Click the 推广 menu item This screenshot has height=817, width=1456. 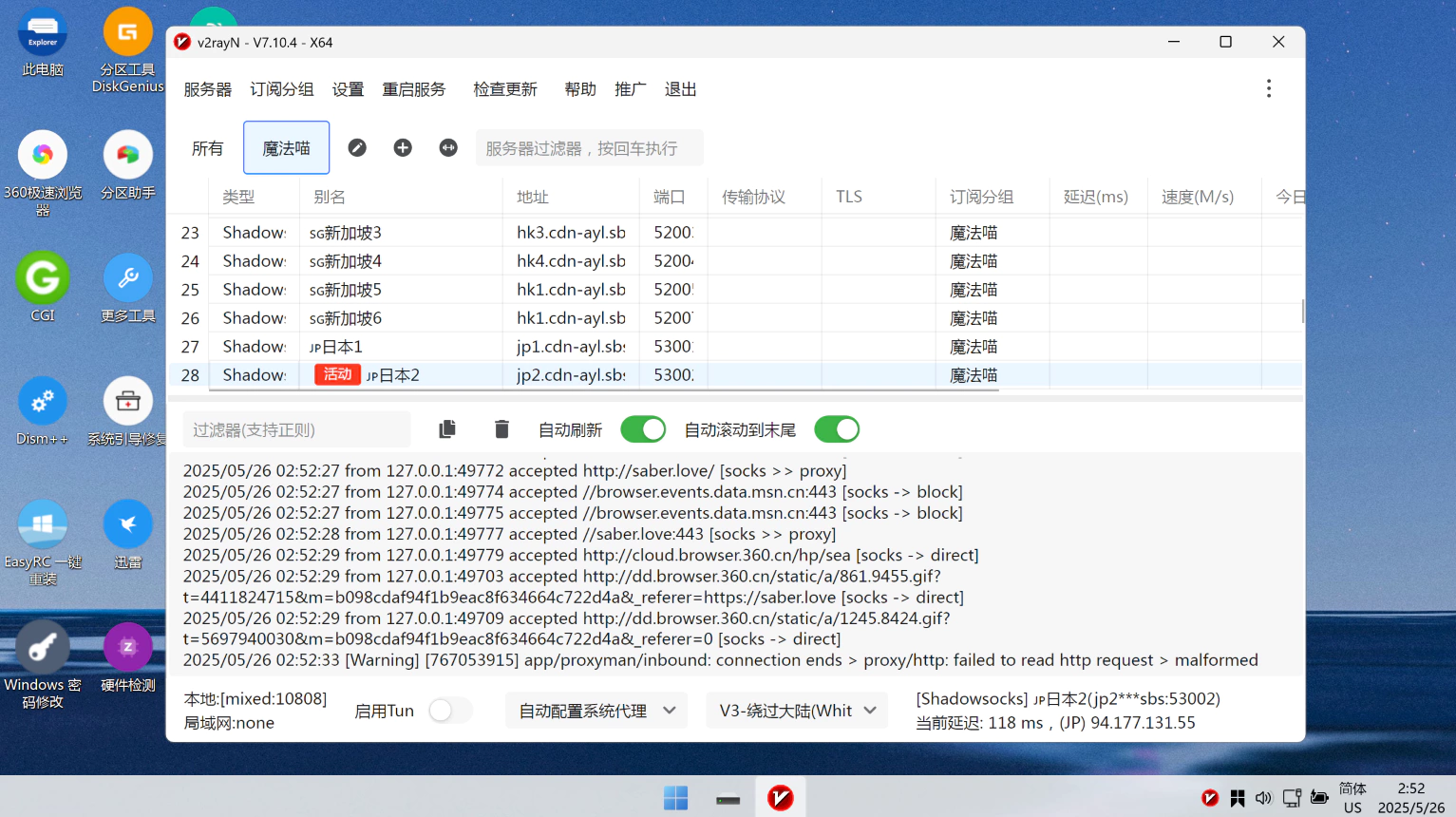(631, 89)
